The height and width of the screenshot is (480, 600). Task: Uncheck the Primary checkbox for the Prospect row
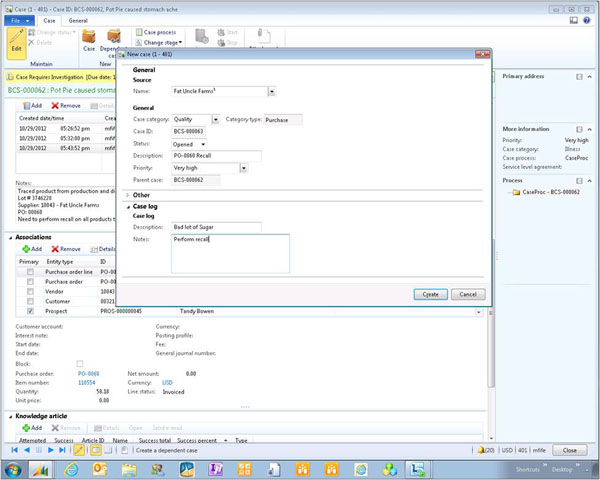pos(31,311)
